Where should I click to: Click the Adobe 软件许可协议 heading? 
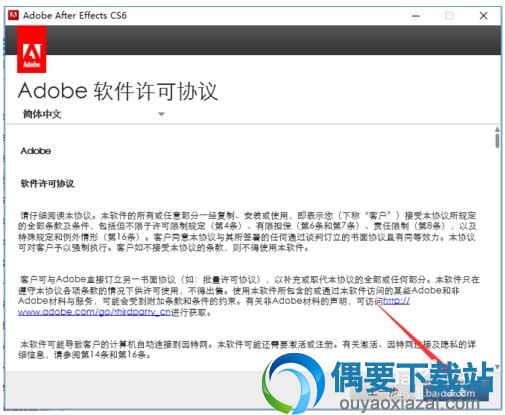118,91
